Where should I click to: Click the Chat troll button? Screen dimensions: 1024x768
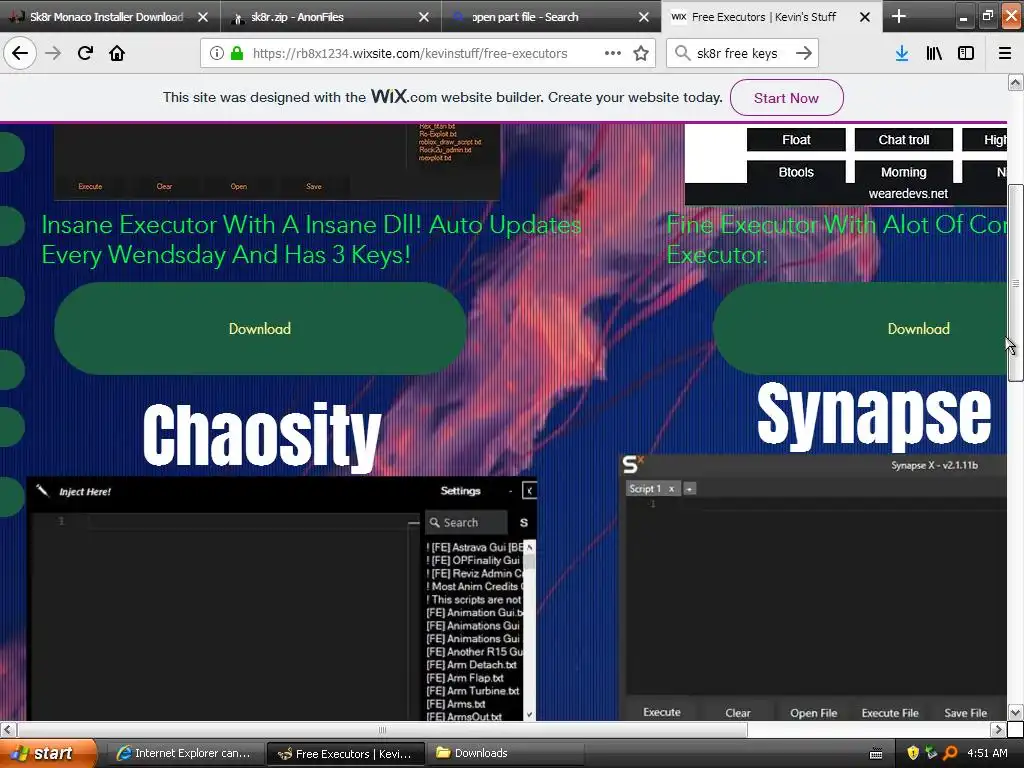(x=904, y=140)
